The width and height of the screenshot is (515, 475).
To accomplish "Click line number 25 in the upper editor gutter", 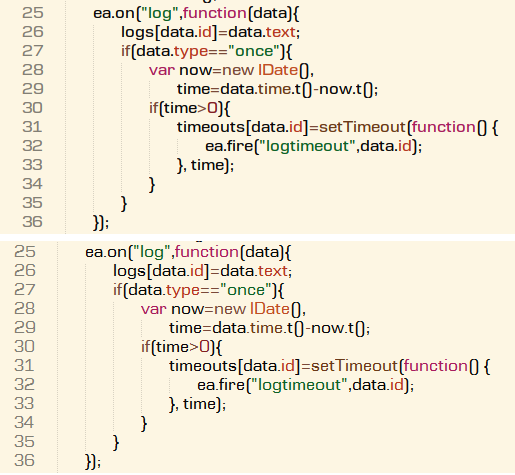I will coord(33,13).
